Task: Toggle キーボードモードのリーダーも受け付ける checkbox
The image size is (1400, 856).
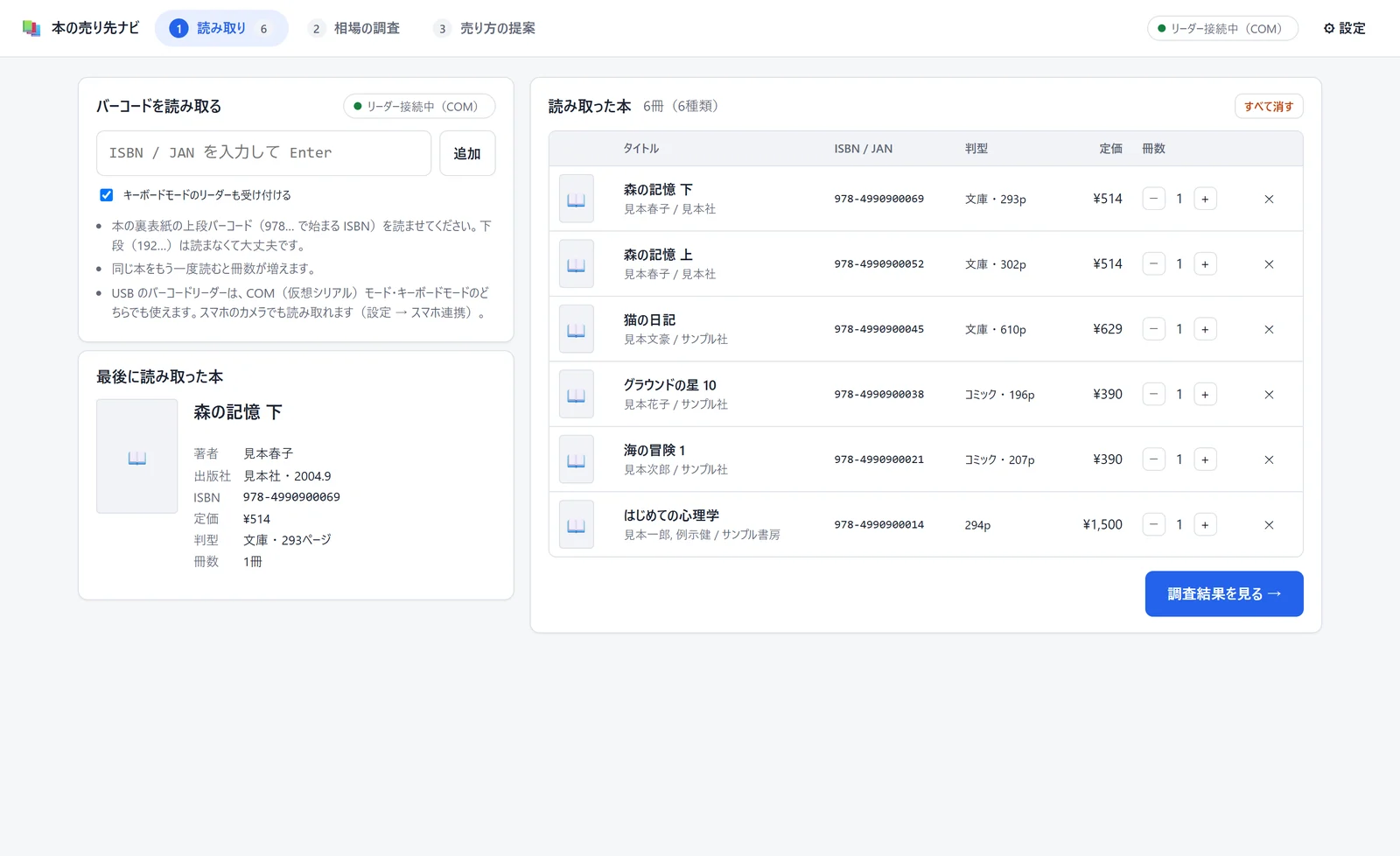Action: coord(107,195)
